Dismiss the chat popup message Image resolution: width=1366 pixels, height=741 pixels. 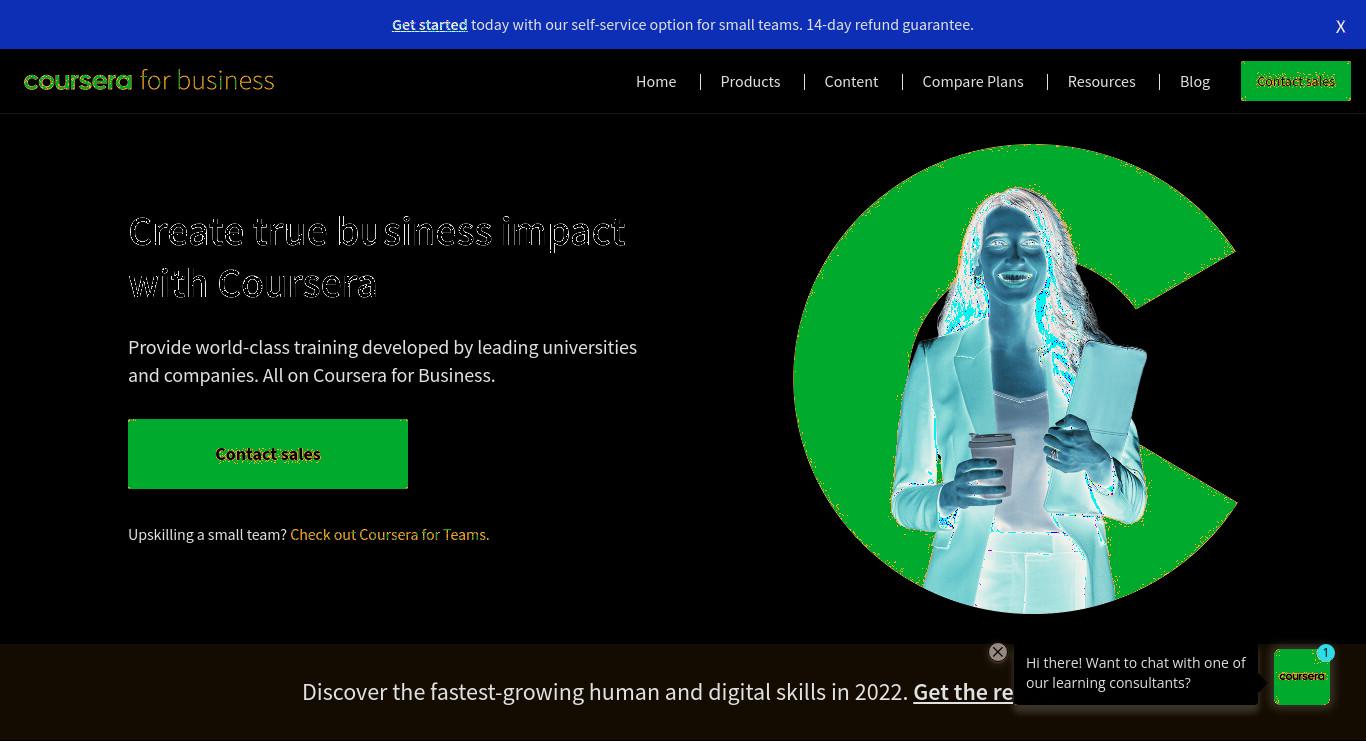998,652
